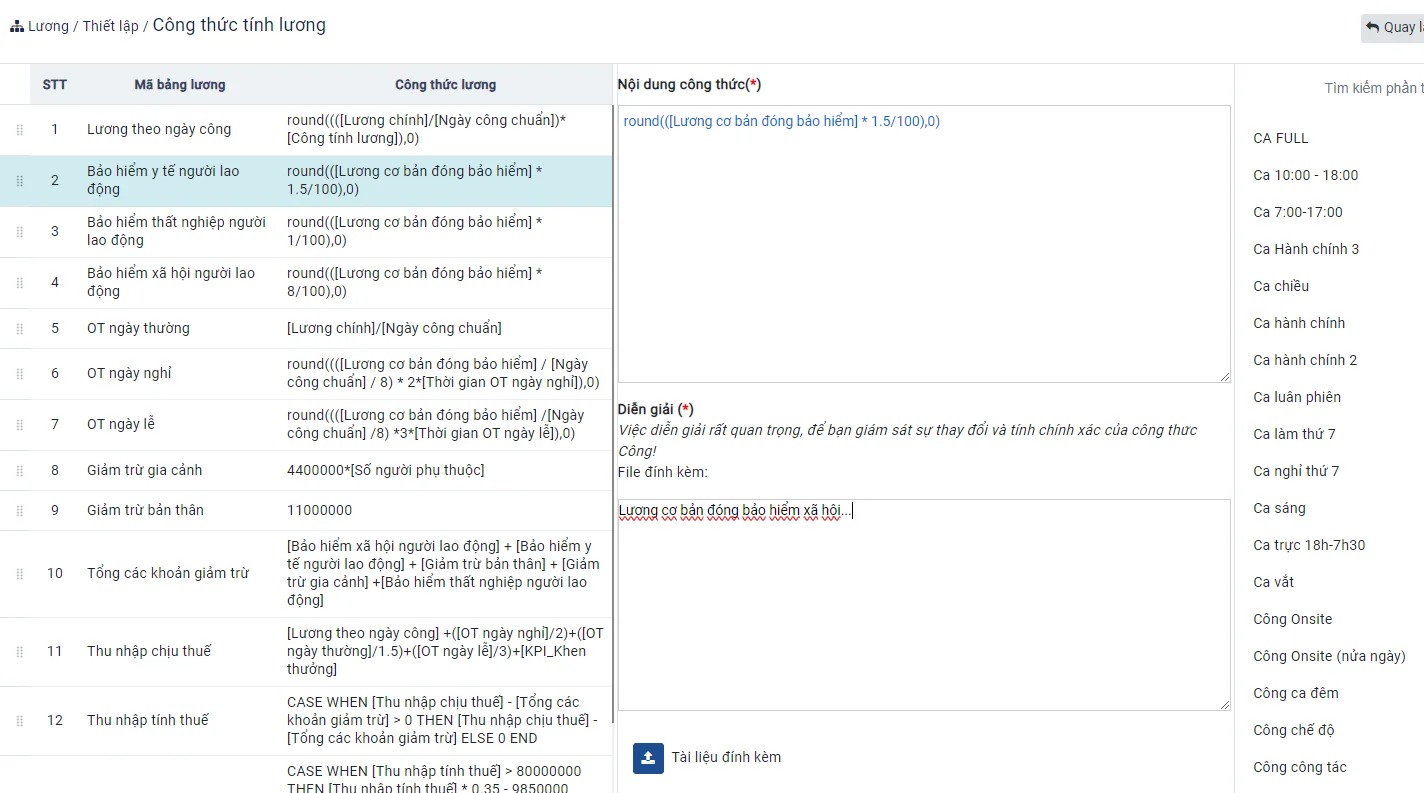This screenshot has height=793, width=1424.
Task: Go to Lương breadcrumb link
Action: tap(48, 26)
